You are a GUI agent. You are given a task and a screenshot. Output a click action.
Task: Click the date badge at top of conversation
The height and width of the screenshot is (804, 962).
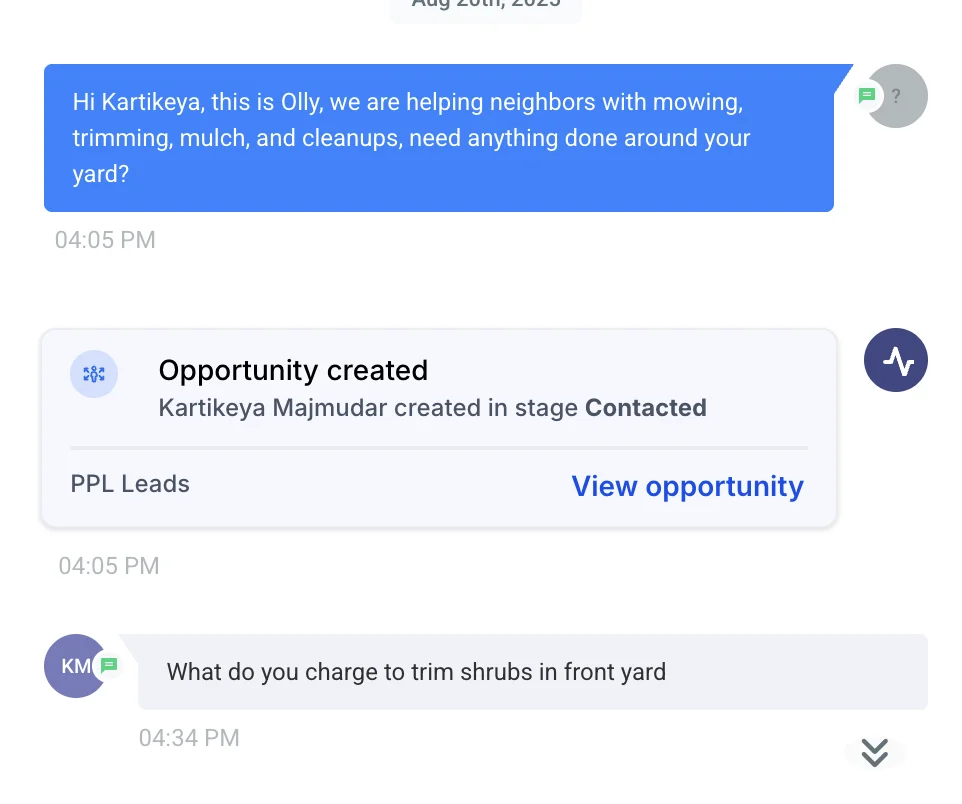tap(485, 8)
